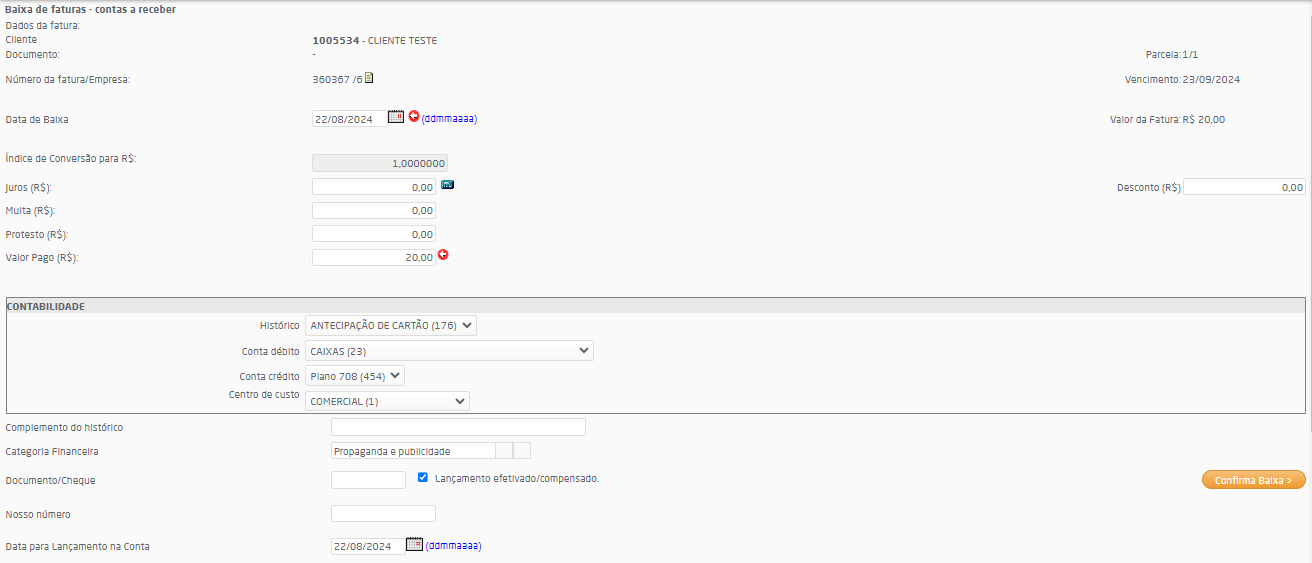Expand the Conta débito dropdown
The image size is (1312, 563).
pyautogui.click(x=449, y=351)
